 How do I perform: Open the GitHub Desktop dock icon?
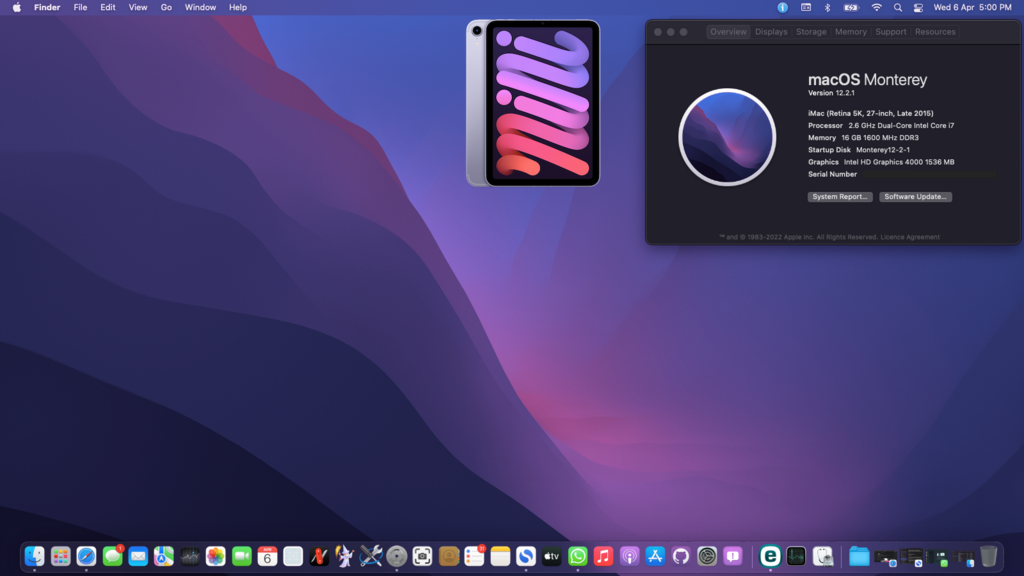pyautogui.click(x=681, y=556)
